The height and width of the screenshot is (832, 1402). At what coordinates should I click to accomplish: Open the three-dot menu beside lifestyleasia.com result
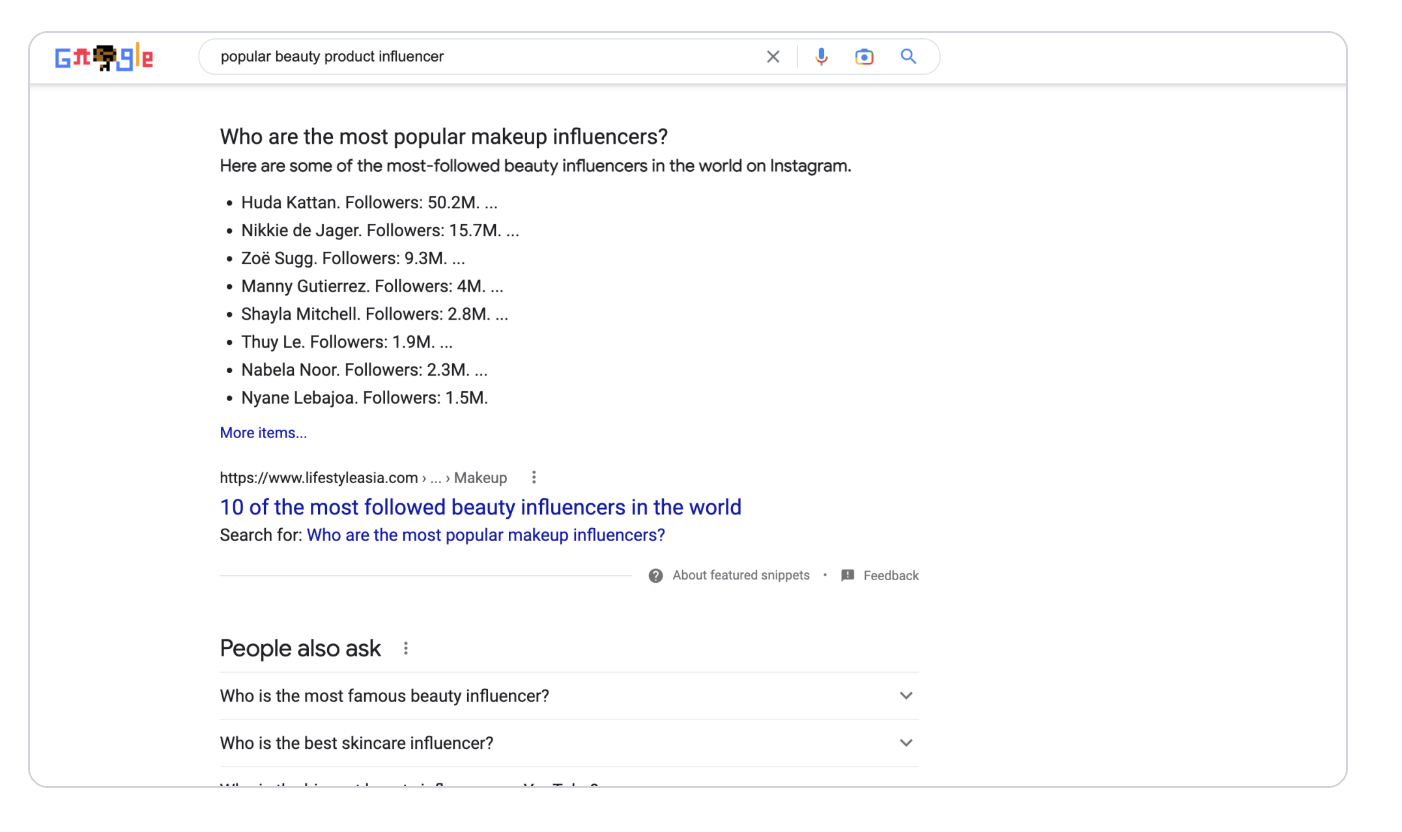click(x=534, y=477)
